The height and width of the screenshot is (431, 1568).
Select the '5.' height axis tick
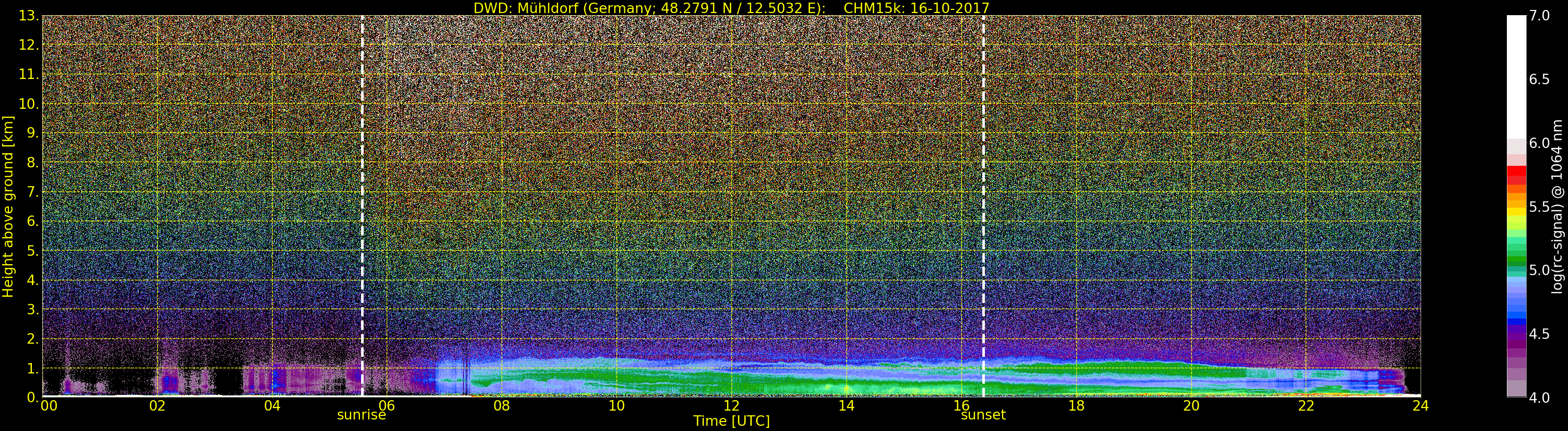click(x=32, y=251)
